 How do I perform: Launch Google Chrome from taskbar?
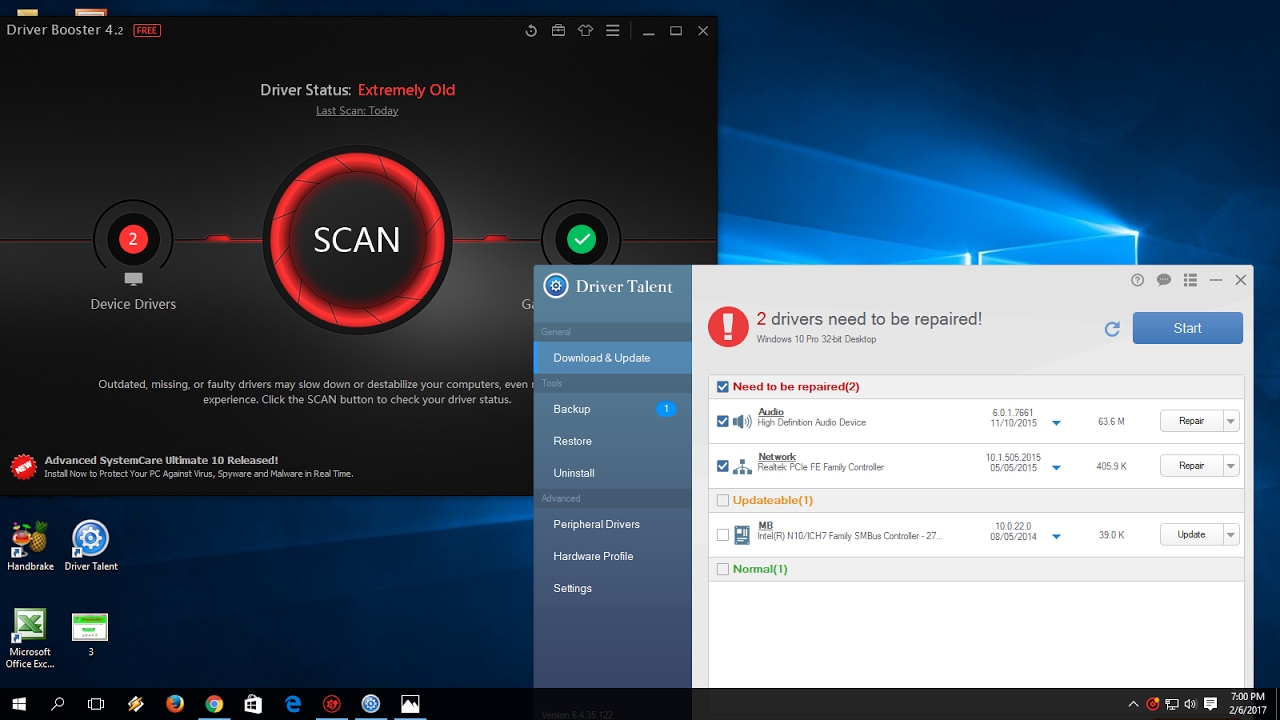click(x=214, y=704)
